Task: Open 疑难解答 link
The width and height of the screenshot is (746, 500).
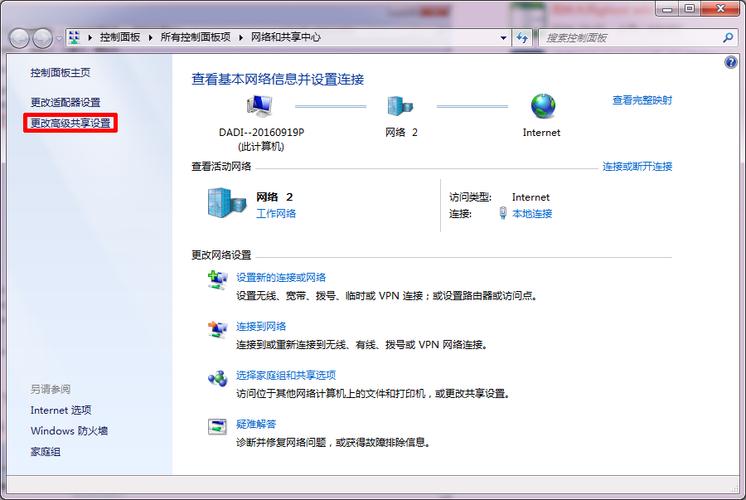Action: point(256,424)
